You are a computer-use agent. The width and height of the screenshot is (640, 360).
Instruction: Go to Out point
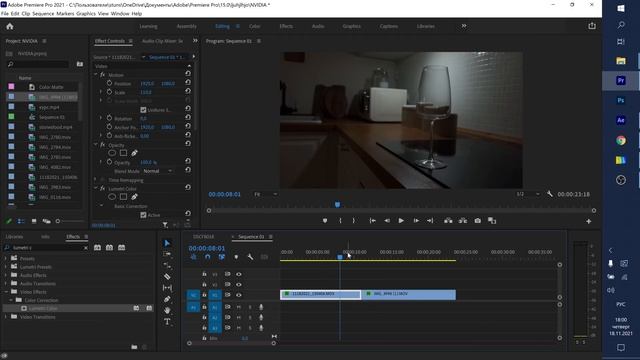430,221
